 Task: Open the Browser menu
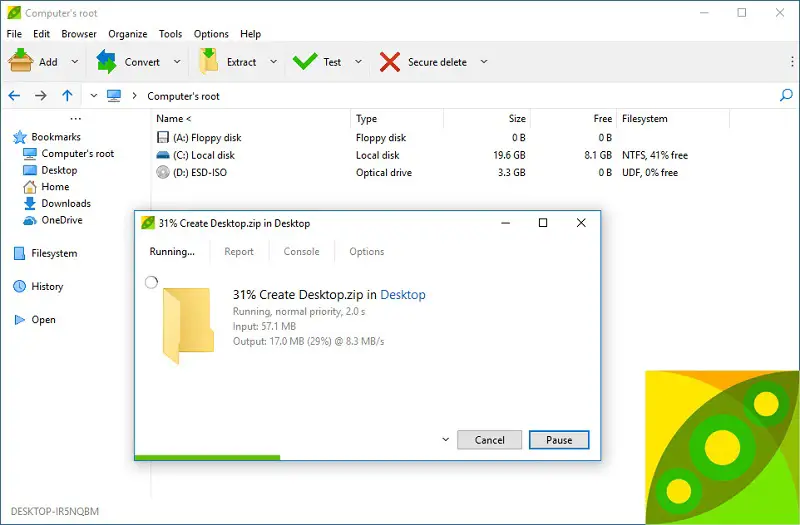pyautogui.click(x=79, y=34)
